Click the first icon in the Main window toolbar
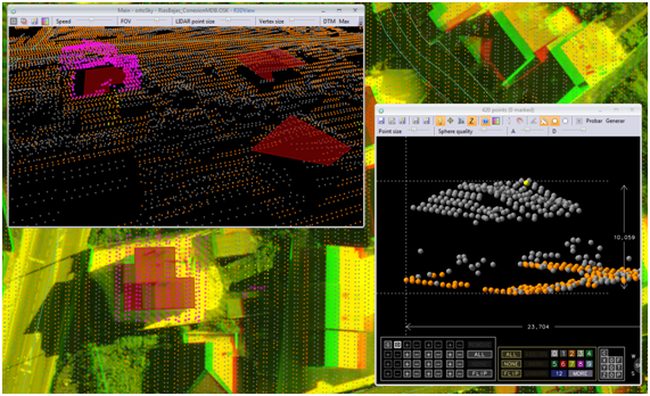 click(x=14, y=21)
